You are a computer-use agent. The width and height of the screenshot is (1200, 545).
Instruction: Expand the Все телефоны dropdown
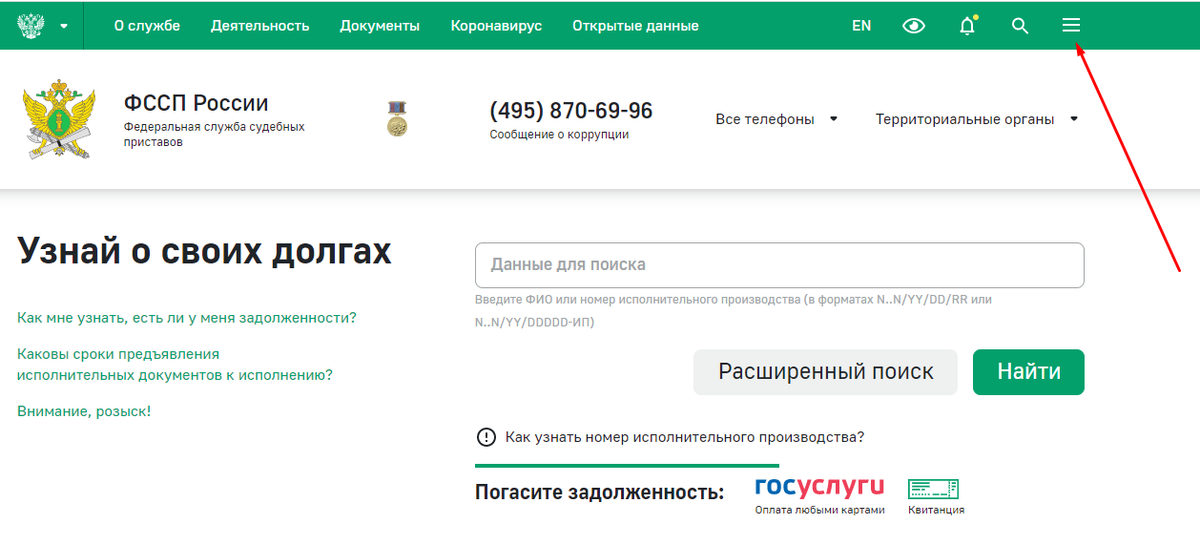[776, 119]
